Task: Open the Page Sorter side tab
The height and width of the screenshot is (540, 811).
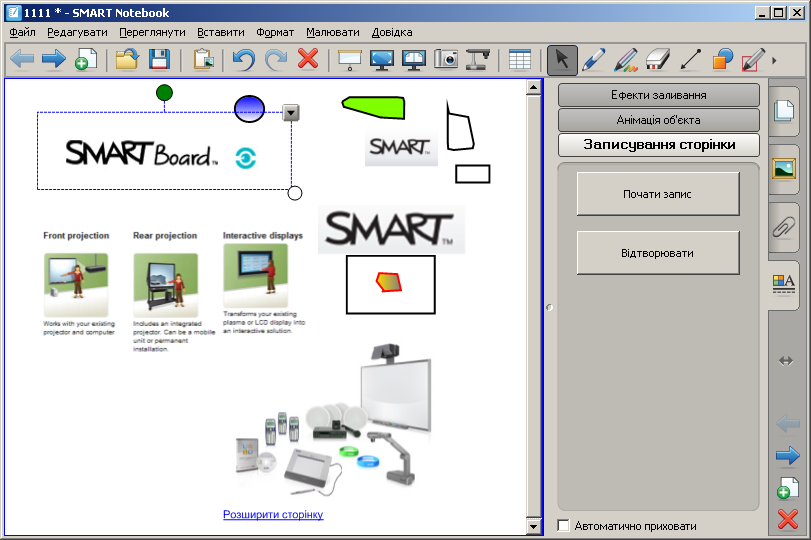Action: coord(784,110)
